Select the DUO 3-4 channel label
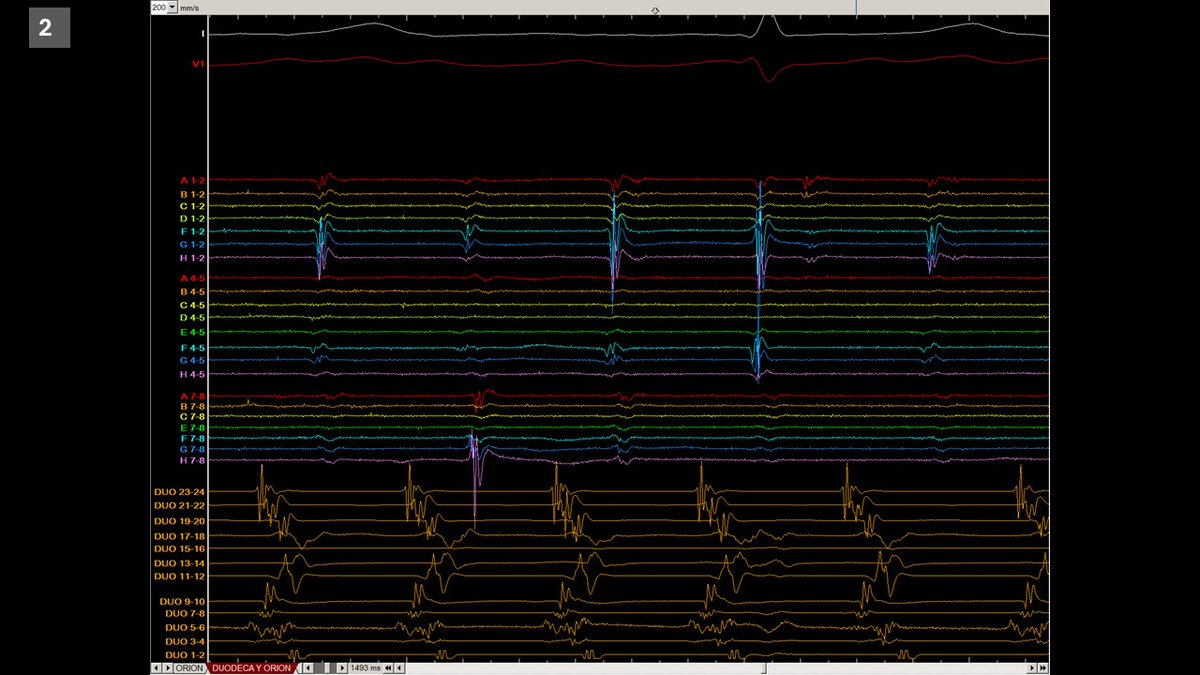Image resolution: width=1200 pixels, height=675 pixels. tap(185, 641)
